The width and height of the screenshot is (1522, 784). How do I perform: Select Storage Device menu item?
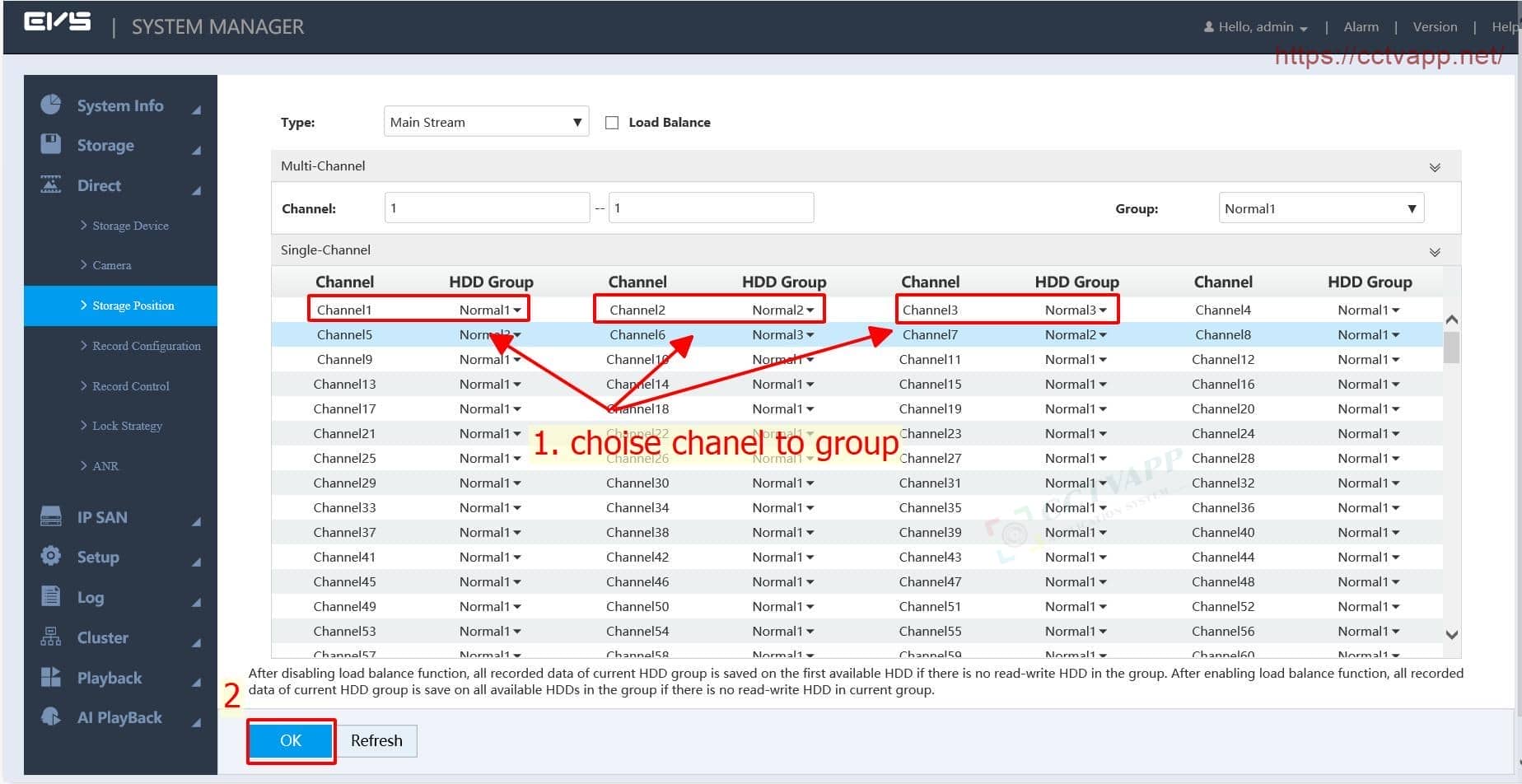(x=130, y=226)
